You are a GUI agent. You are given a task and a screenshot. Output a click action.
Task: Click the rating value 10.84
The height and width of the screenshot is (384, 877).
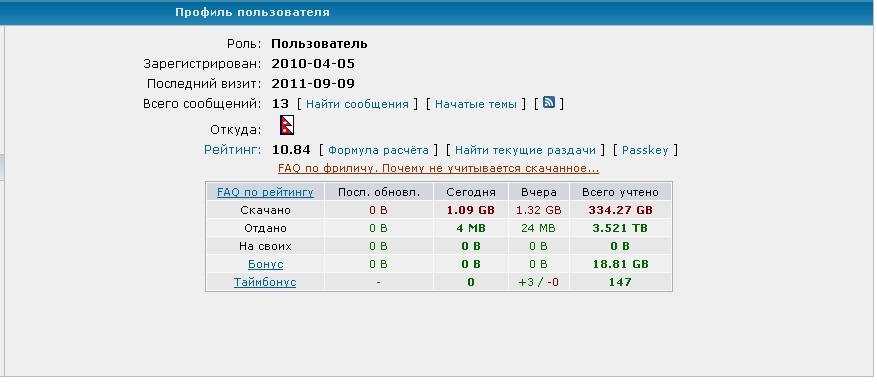[291, 150]
